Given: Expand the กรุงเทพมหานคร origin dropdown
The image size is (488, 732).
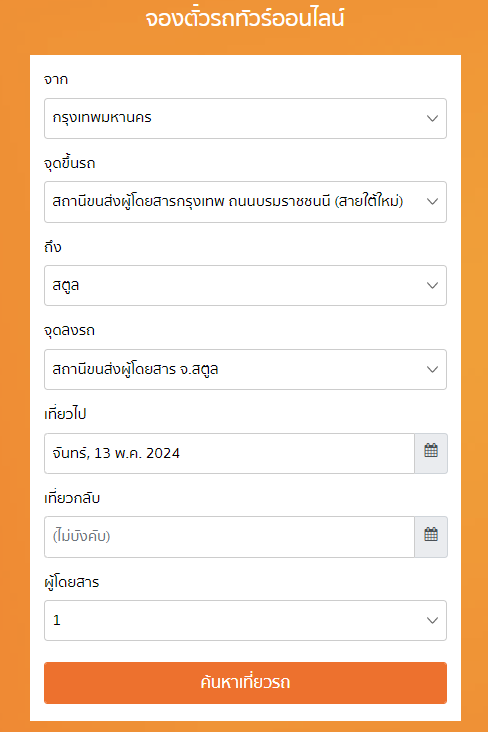Looking at the screenshot, I should tap(245, 118).
